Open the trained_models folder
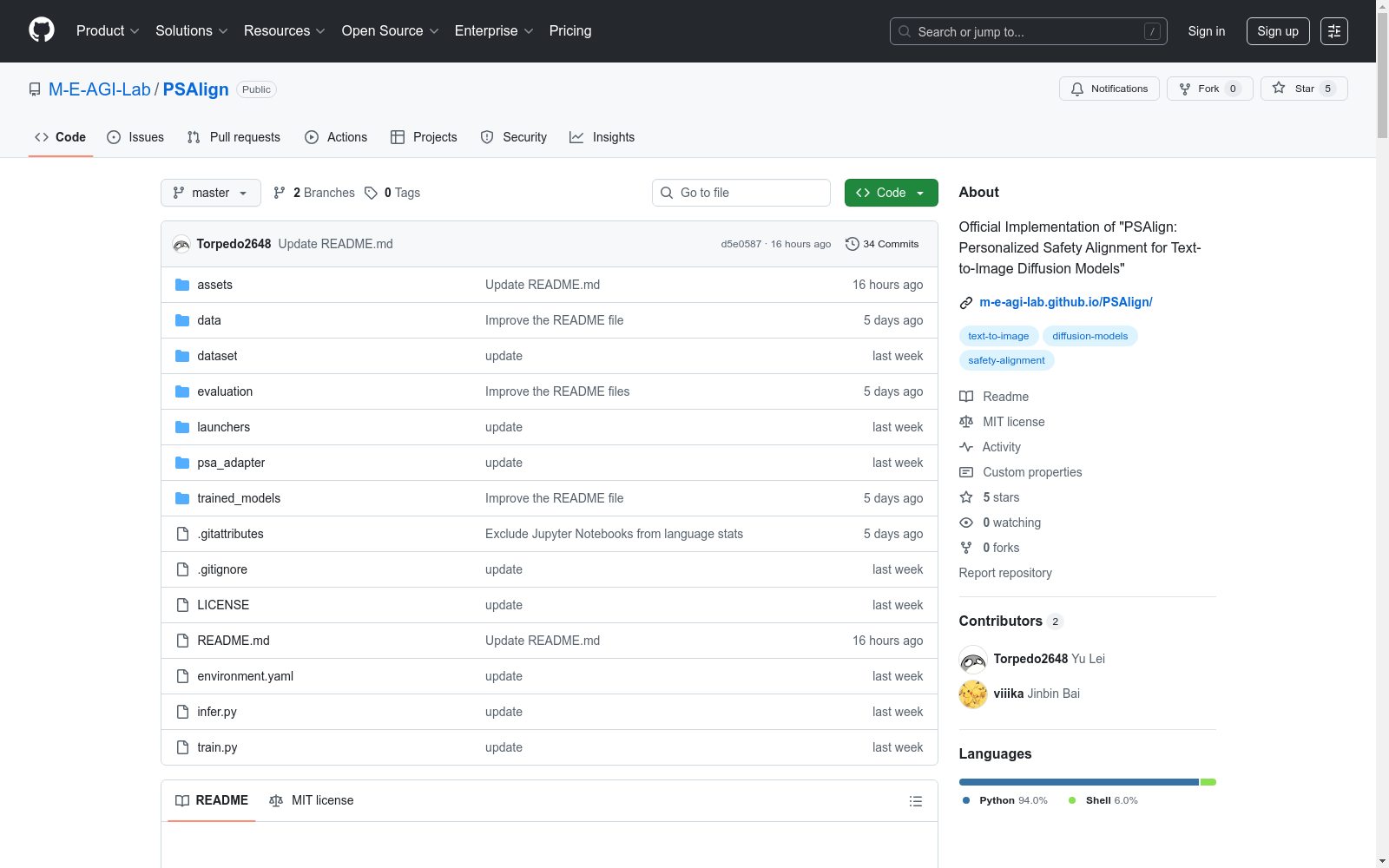 click(x=239, y=498)
